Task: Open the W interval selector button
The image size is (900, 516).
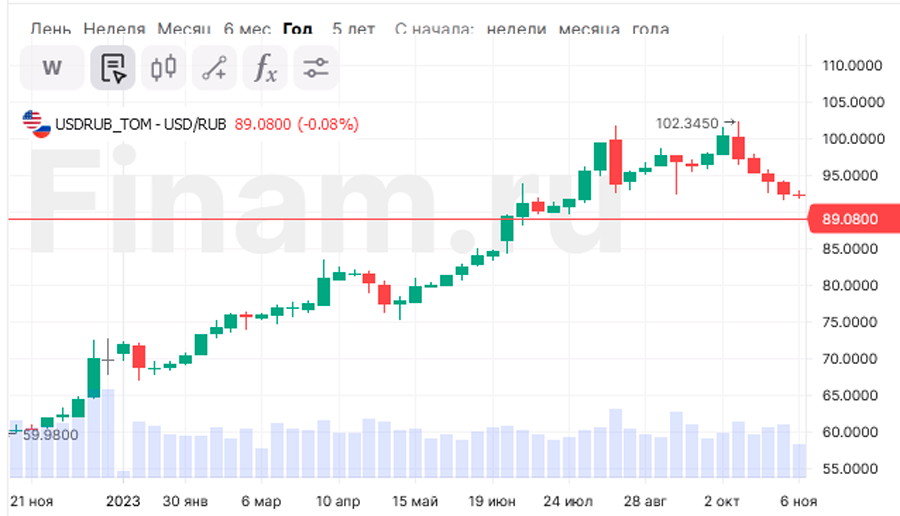Action: click(52, 68)
